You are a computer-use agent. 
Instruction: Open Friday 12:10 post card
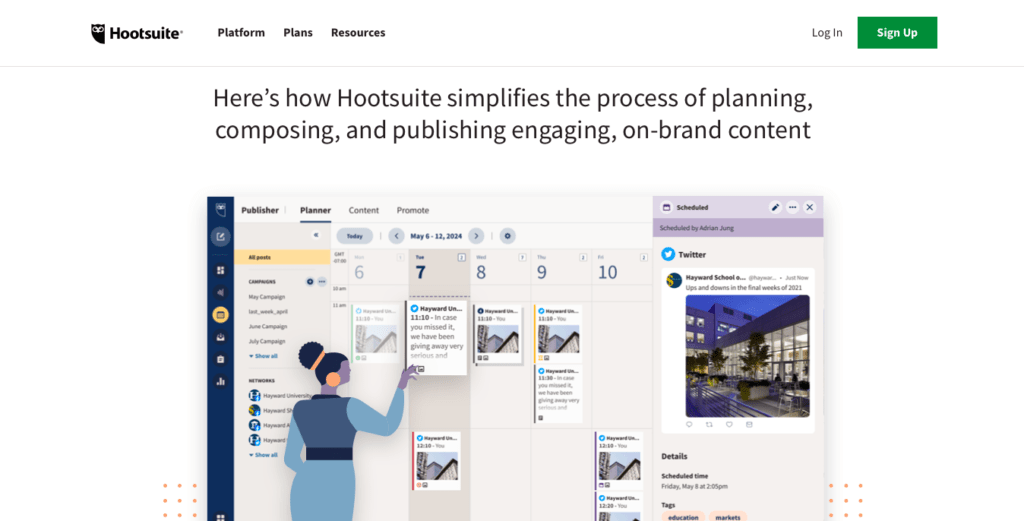[x=619, y=461]
